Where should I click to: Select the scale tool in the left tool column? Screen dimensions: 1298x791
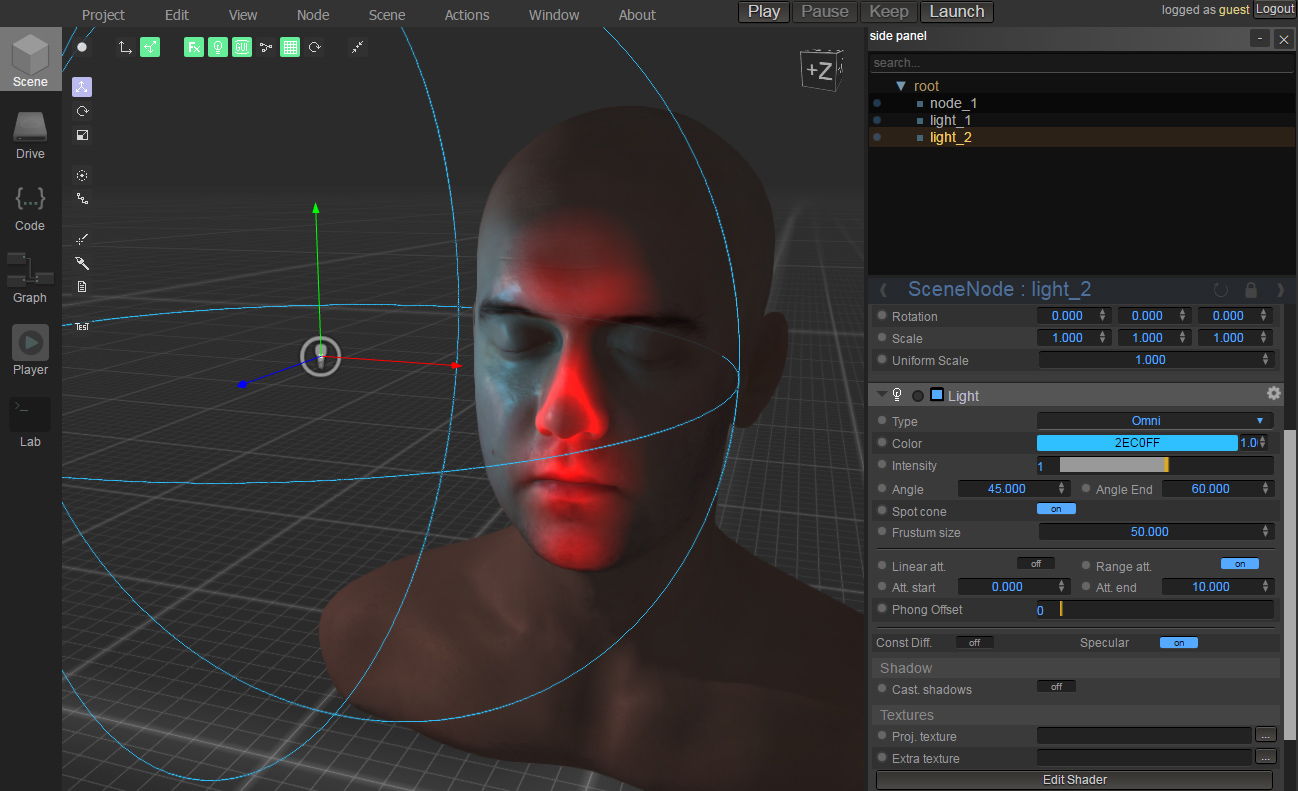click(x=82, y=135)
